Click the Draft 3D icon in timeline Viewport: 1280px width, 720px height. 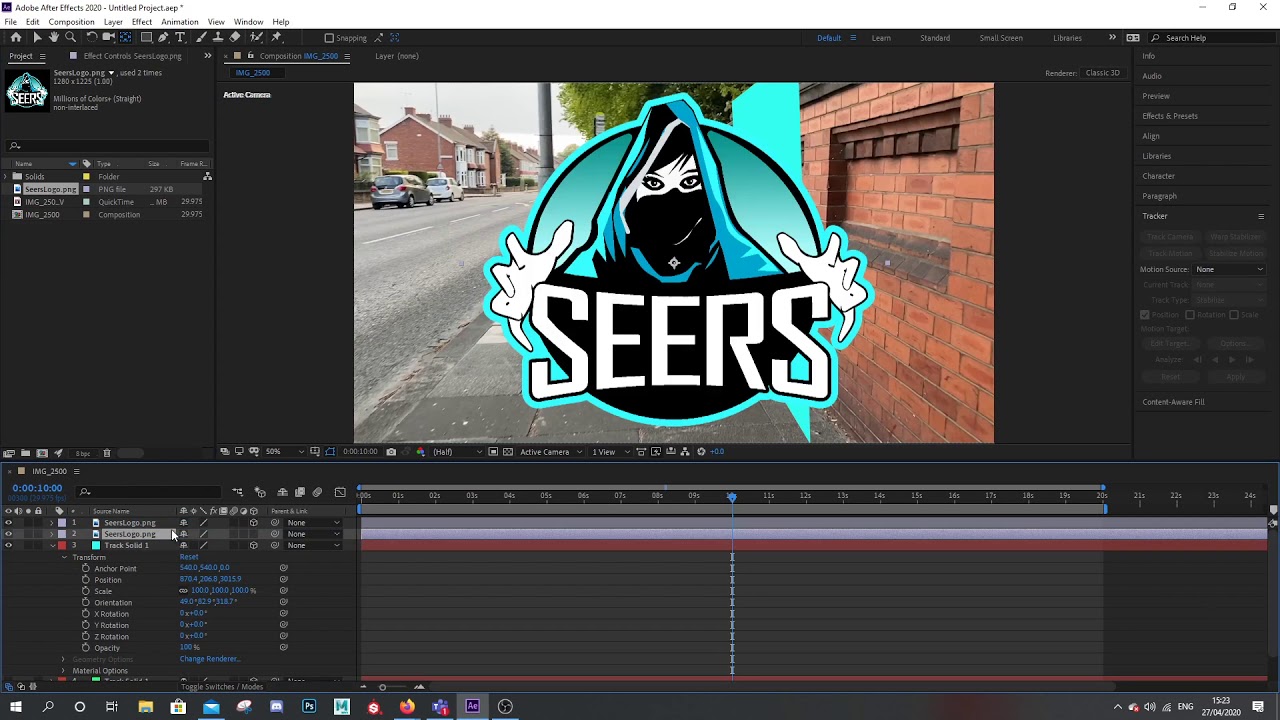coord(260,492)
